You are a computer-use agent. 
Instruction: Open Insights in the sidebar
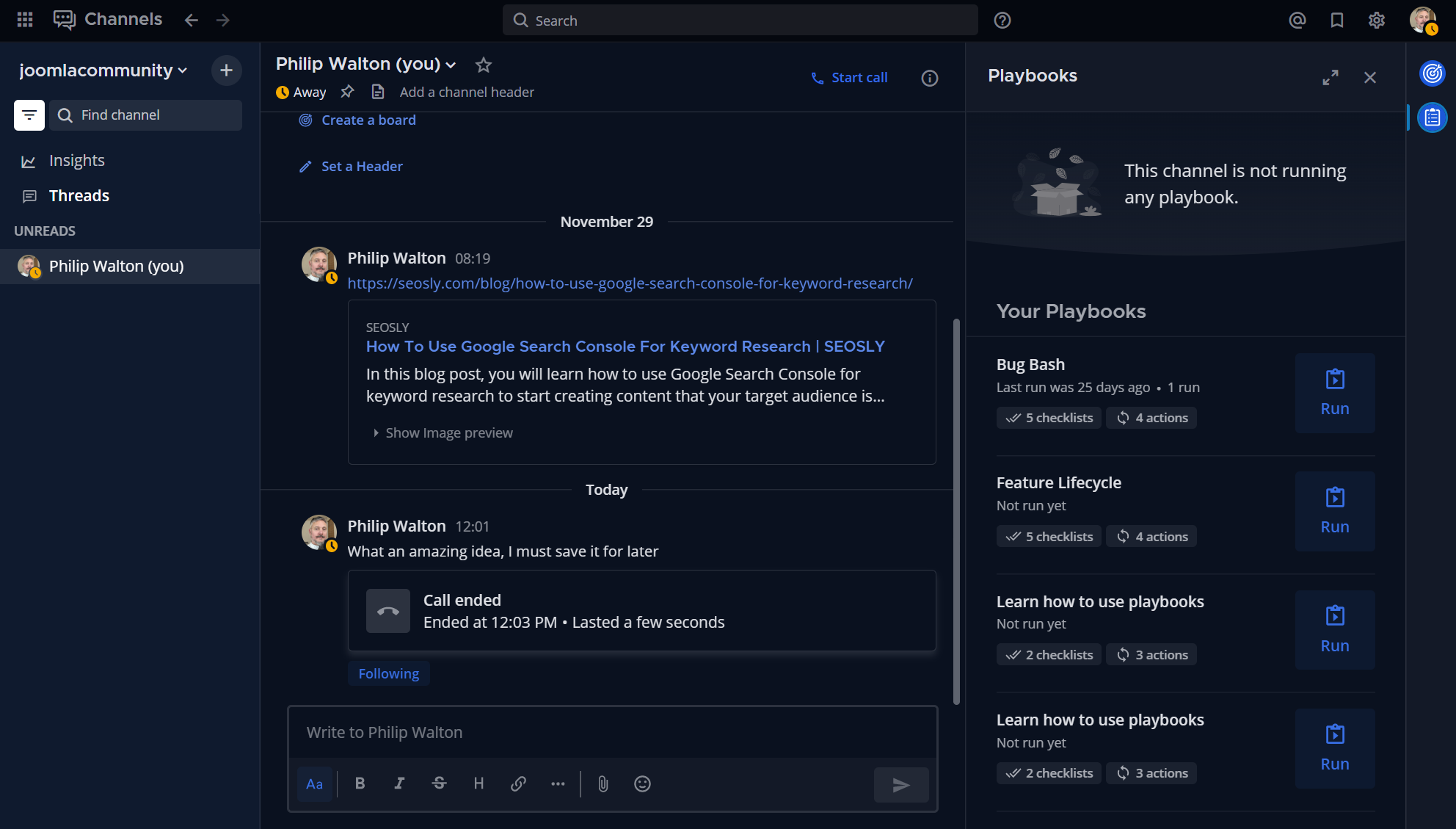pyautogui.click(x=76, y=161)
